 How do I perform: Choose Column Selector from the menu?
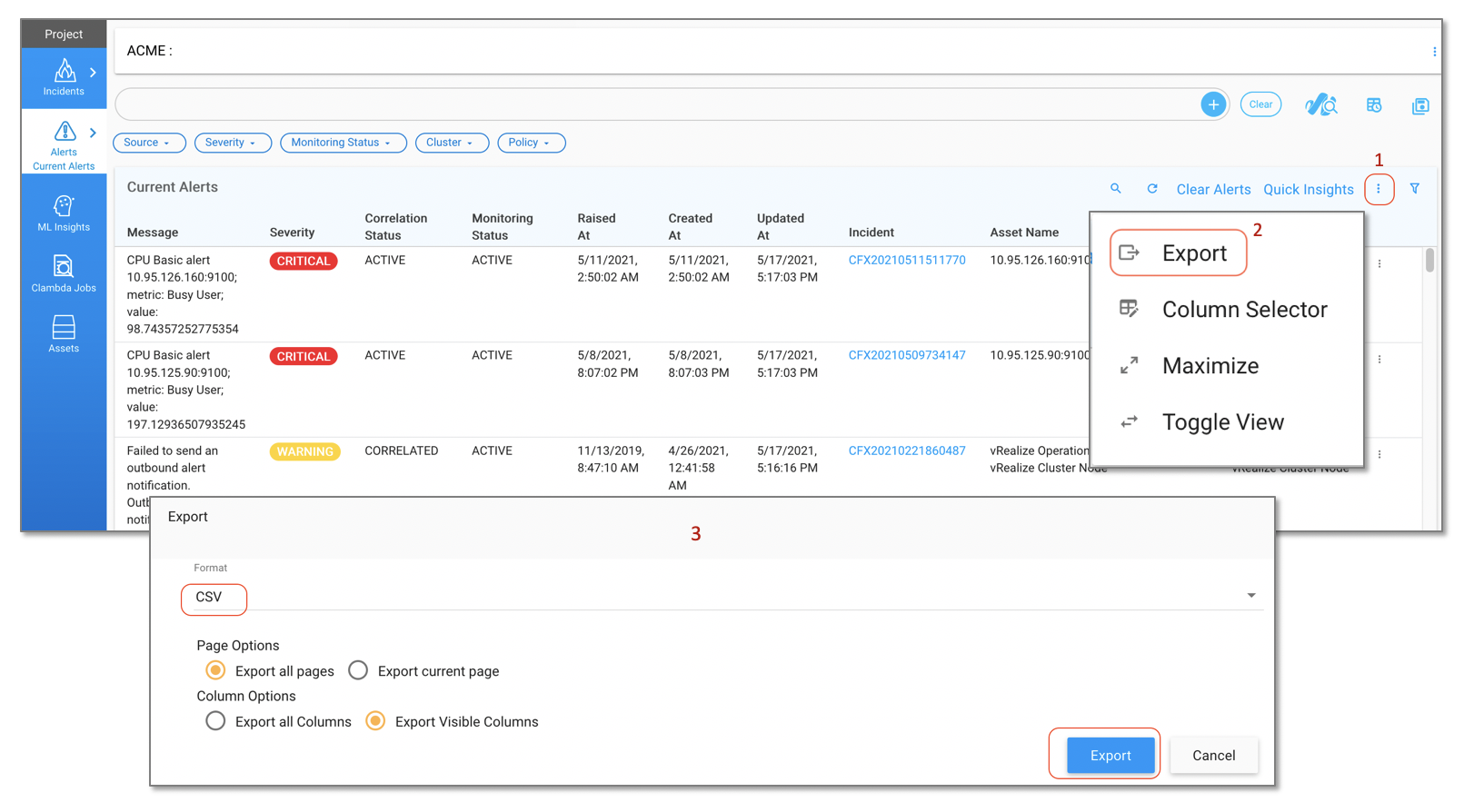coord(1243,310)
